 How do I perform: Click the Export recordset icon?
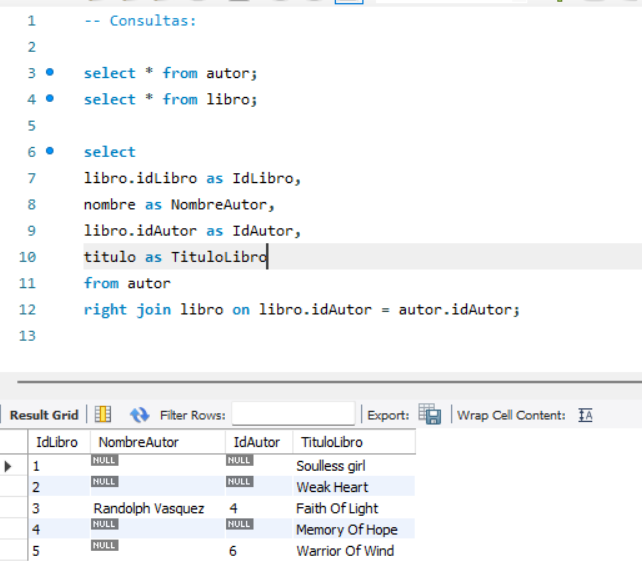pos(430,415)
